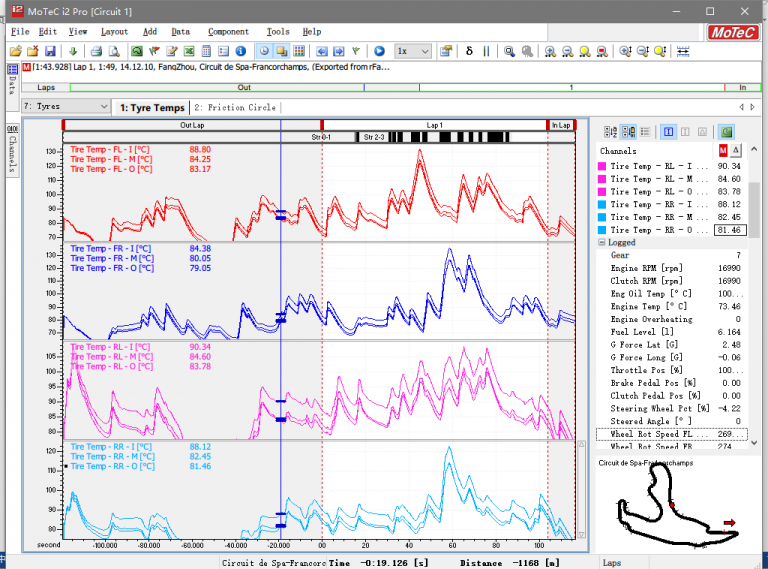Click the Excel export icon
The width and height of the screenshot is (768, 569).
(189, 51)
